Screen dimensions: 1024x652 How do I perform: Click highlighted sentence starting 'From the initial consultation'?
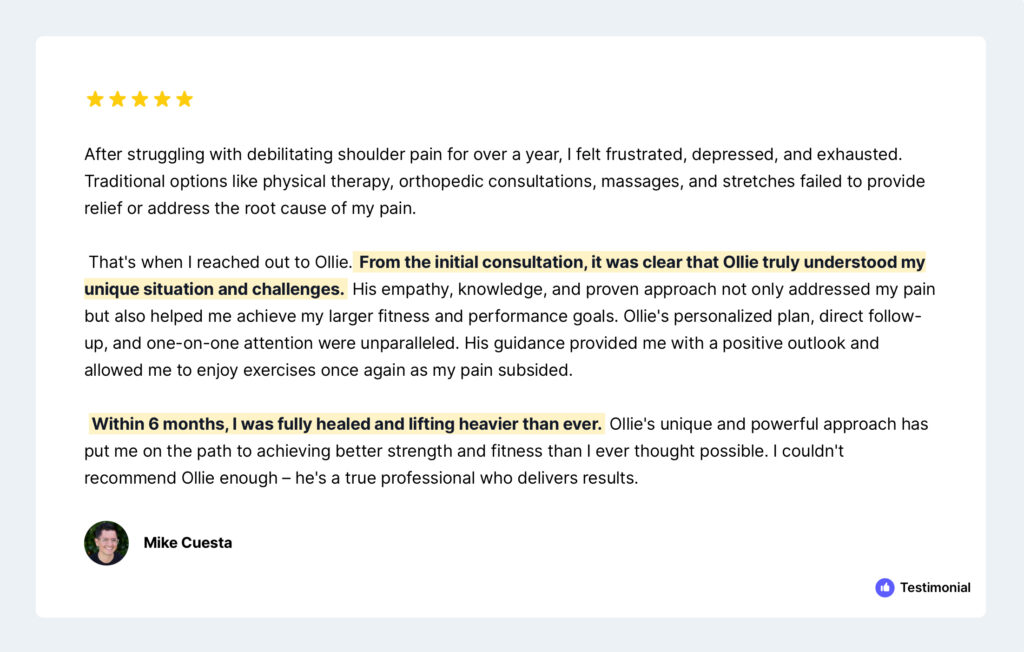[640, 263]
